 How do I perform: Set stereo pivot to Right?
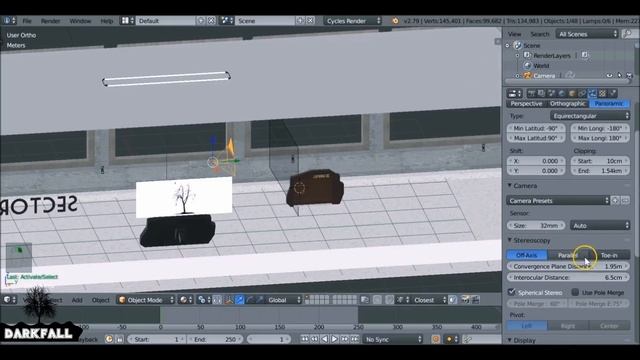pos(568,326)
